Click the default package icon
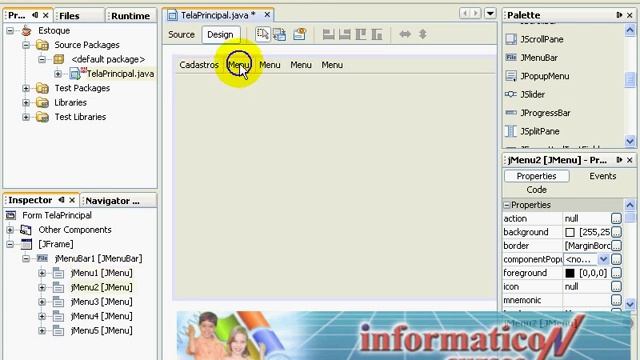 59,59
